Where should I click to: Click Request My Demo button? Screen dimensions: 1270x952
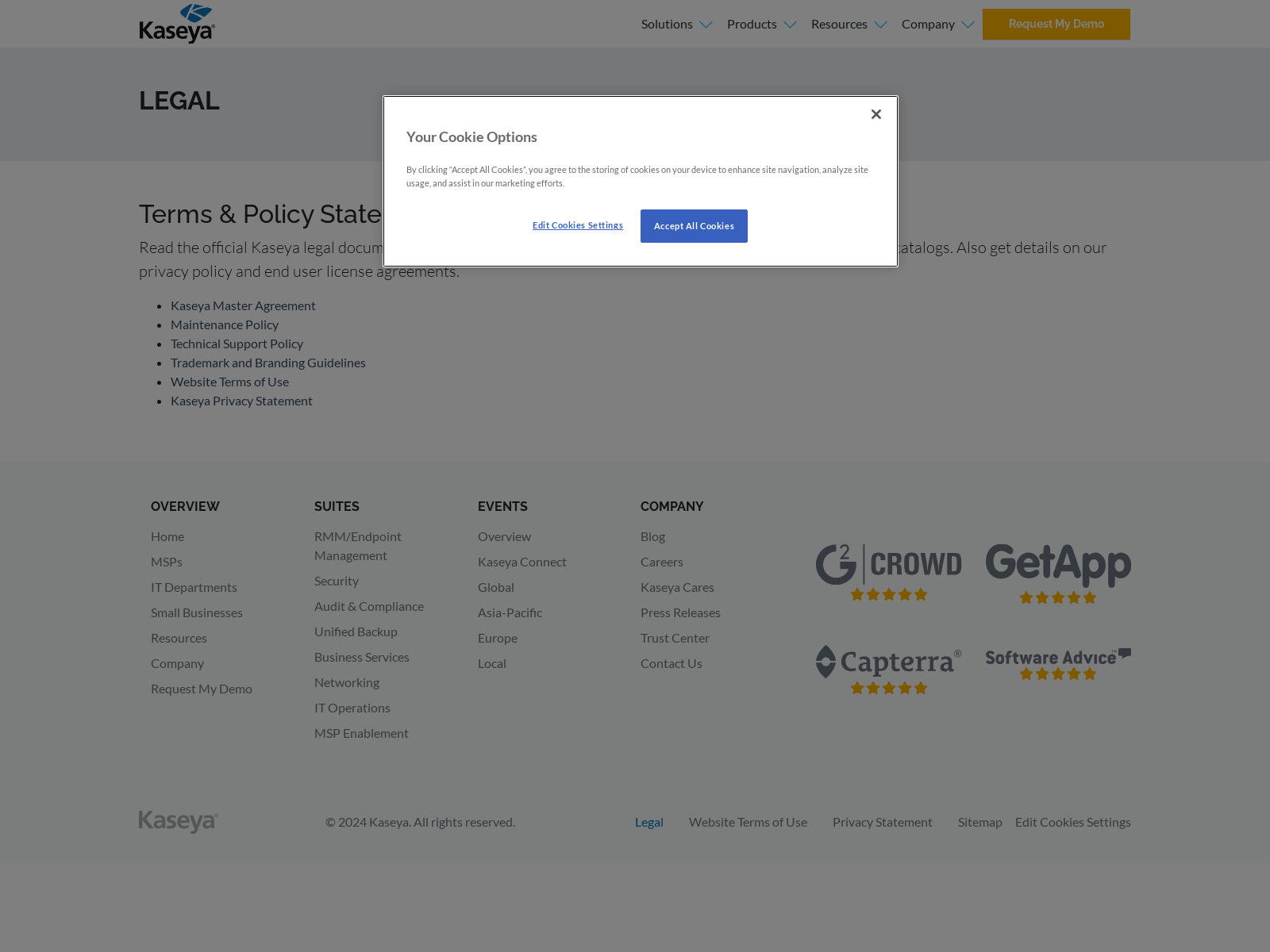coord(1056,24)
